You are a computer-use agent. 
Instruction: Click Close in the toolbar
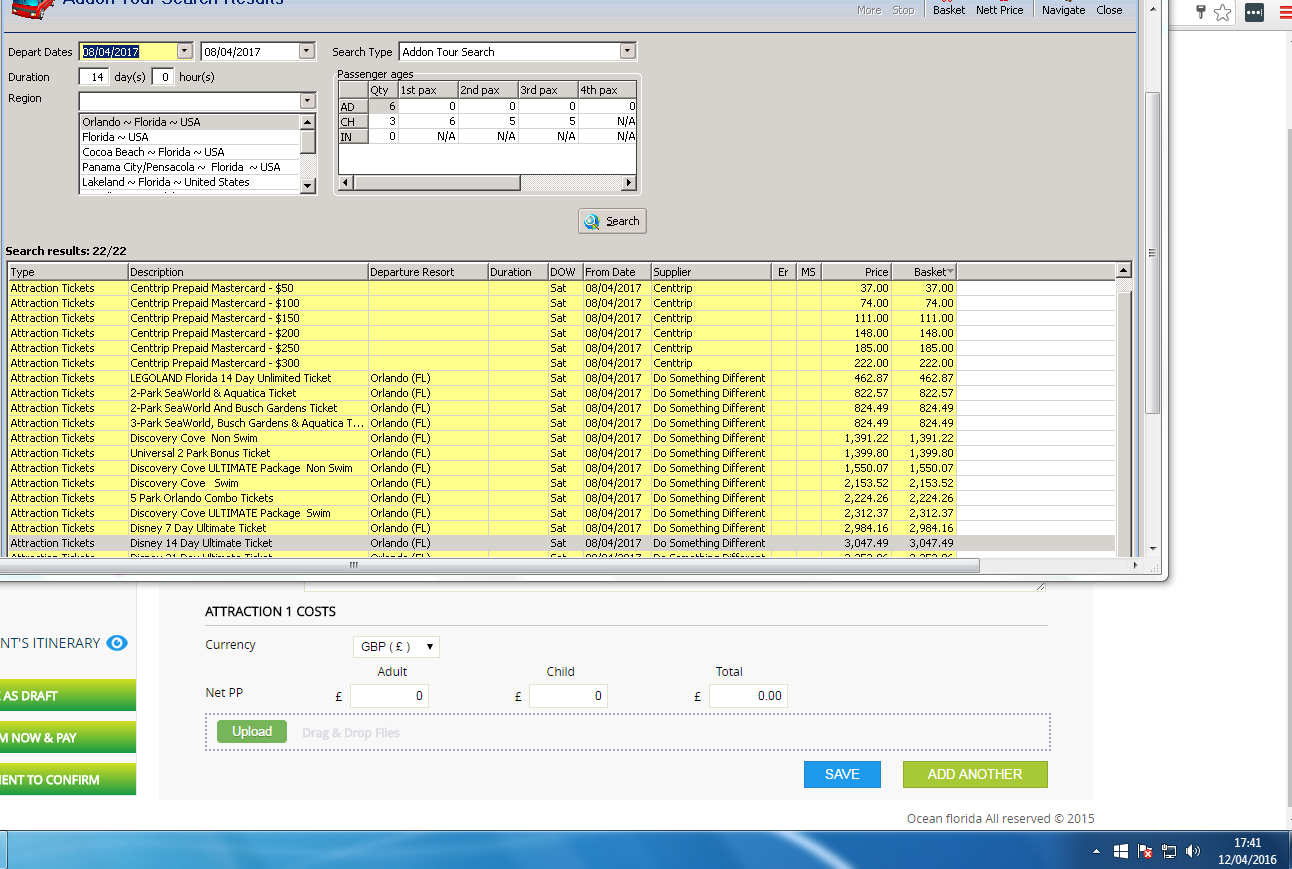[x=1109, y=10]
